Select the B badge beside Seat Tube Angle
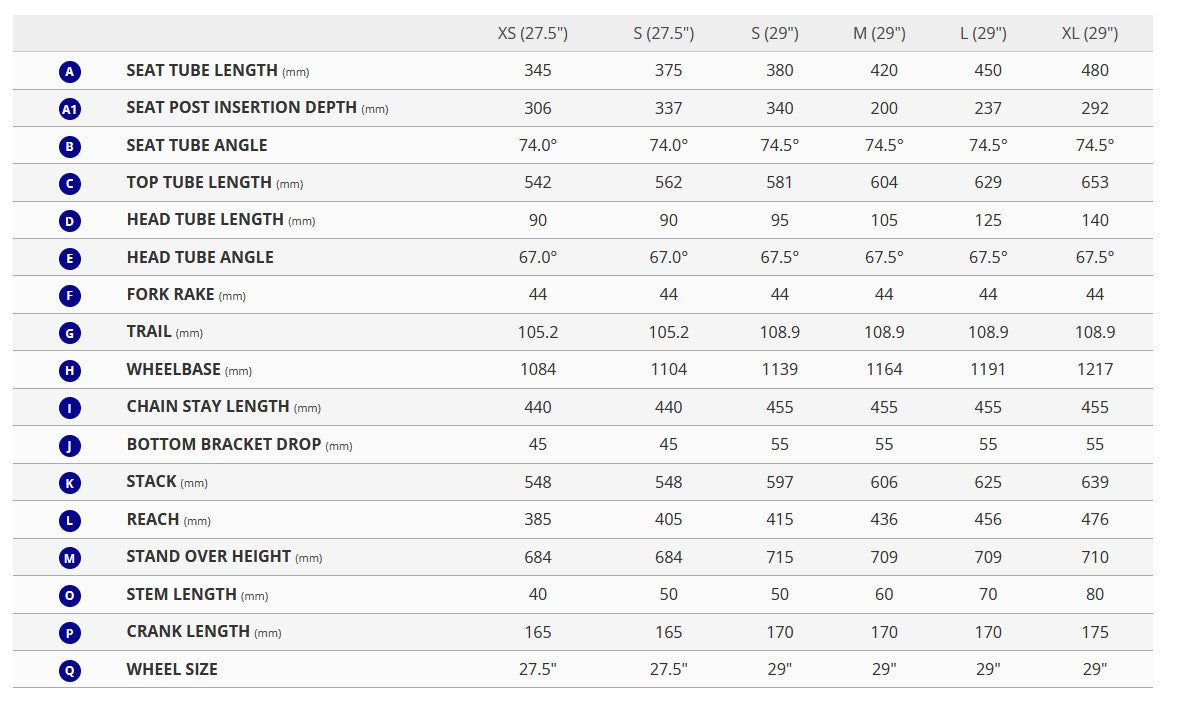 (69, 147)
